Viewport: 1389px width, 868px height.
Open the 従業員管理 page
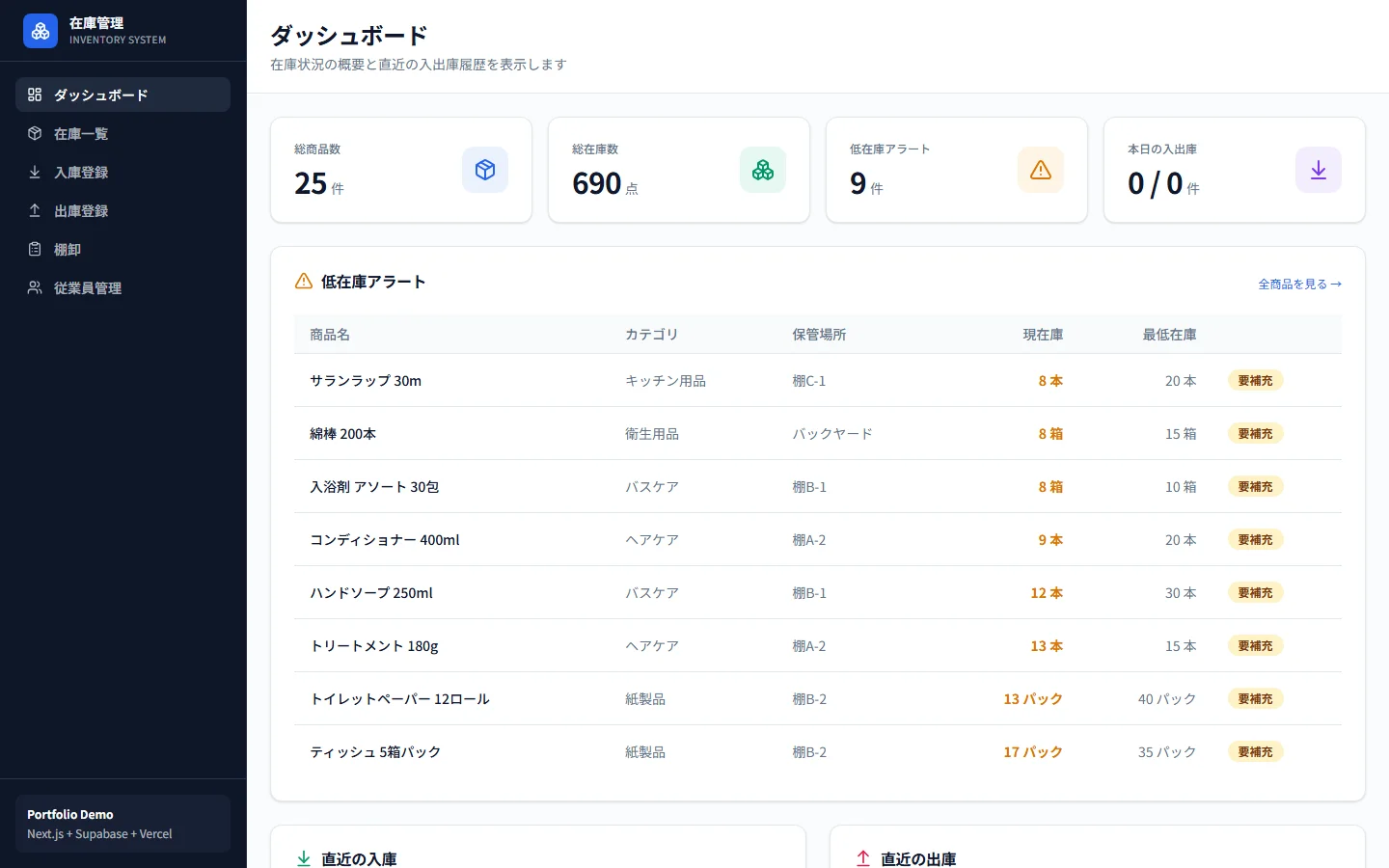point(123,287)
